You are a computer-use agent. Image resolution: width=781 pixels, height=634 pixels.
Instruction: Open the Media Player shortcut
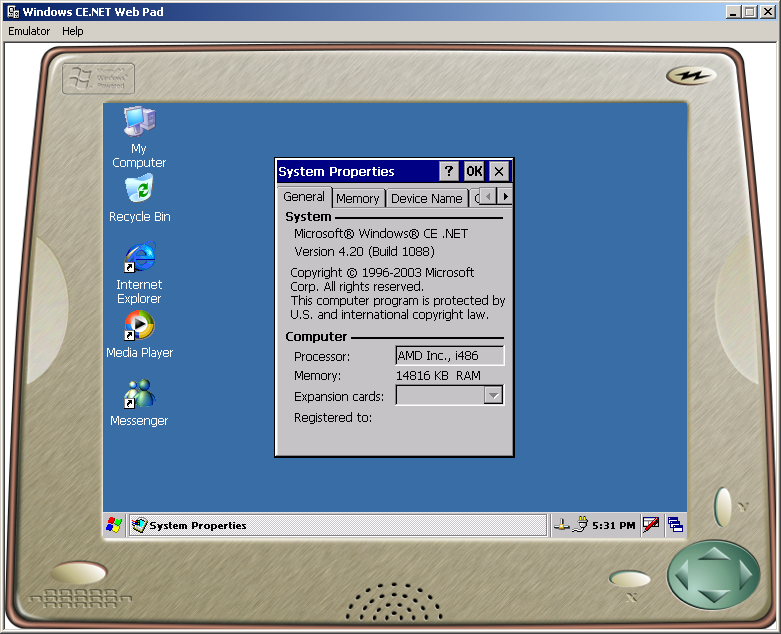point(139,334)
